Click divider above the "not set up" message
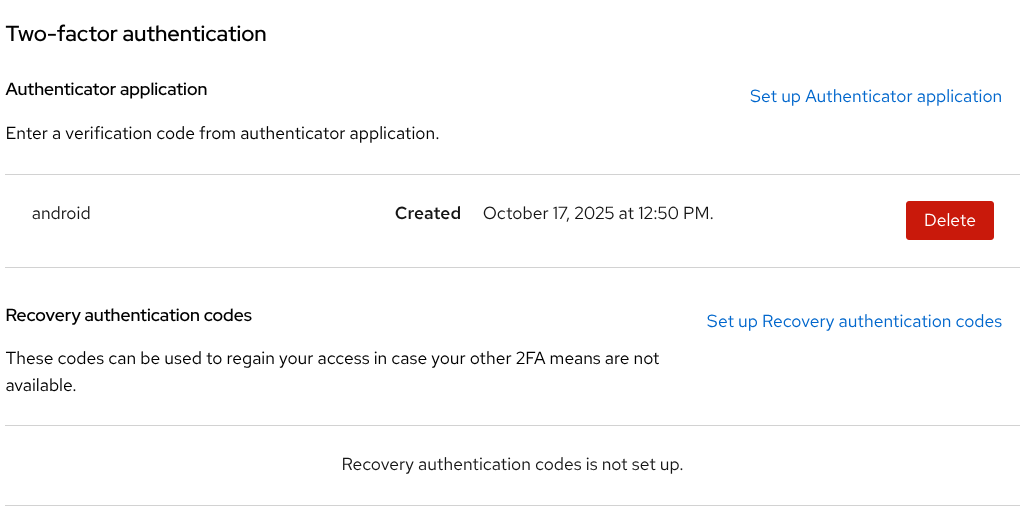This screenshot has width=1026, height=522. [x=512, y=426]
